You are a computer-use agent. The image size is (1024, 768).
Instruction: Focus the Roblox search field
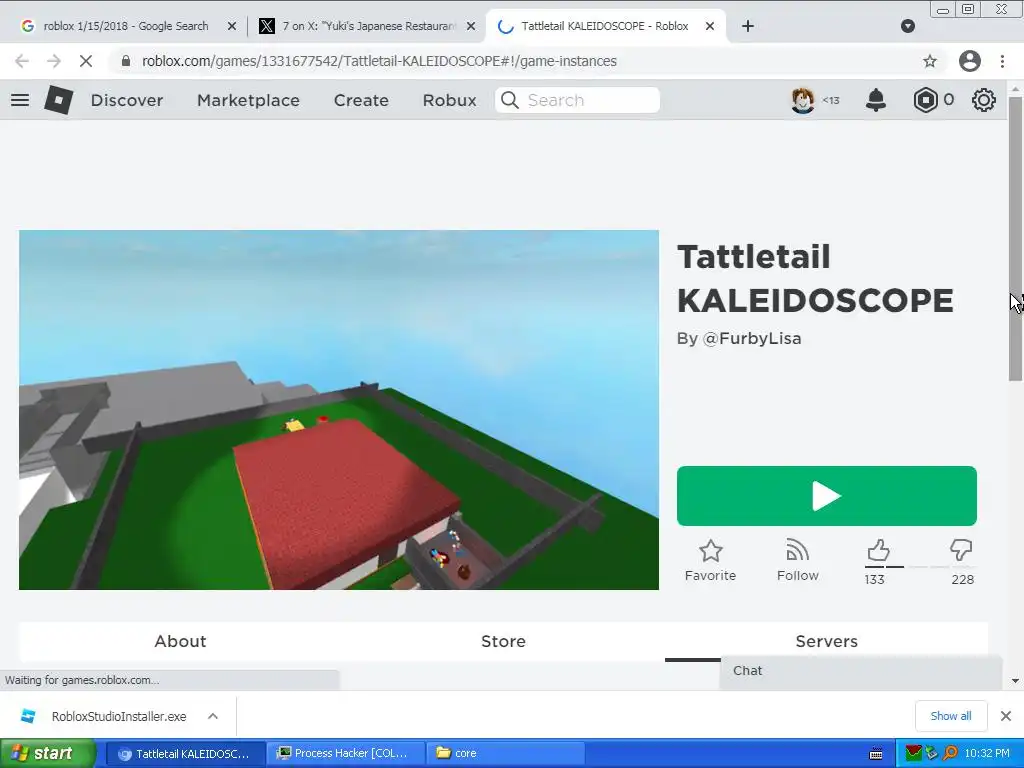[577, 100]
